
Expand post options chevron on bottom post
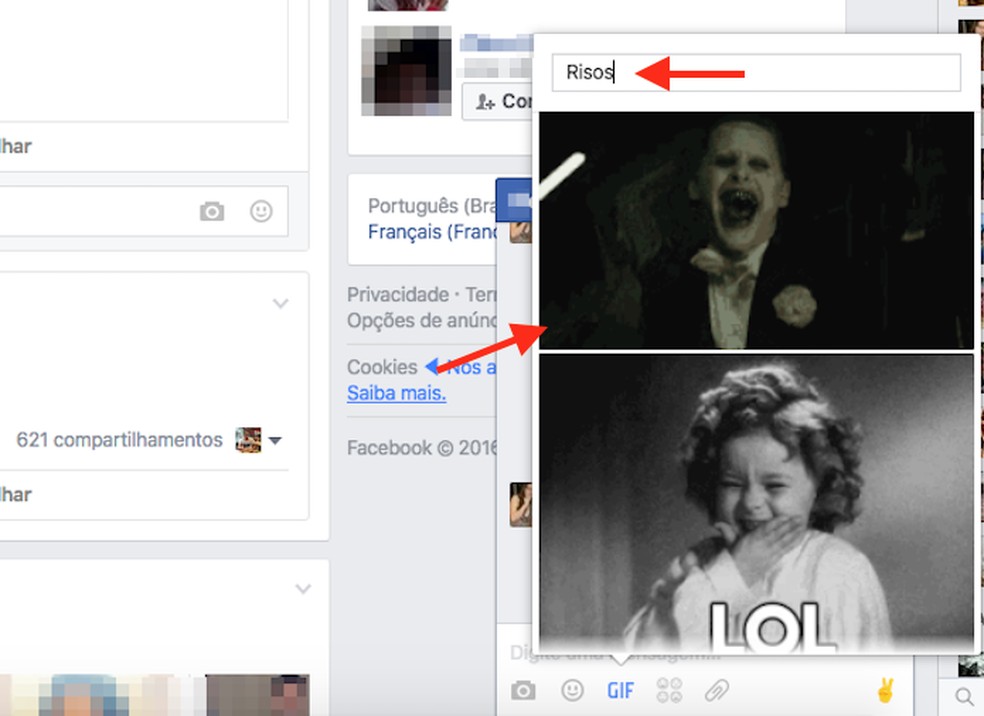pyautogui.click(x=303, y=589)
